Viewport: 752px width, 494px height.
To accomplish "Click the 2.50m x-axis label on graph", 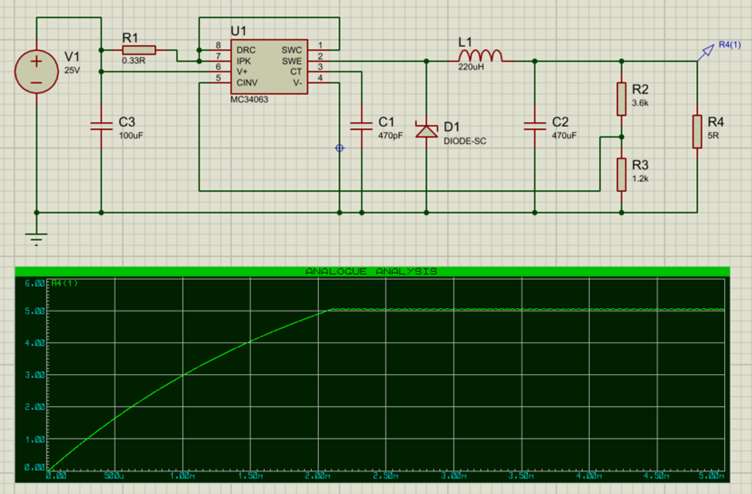I will [x=386, y=476].
